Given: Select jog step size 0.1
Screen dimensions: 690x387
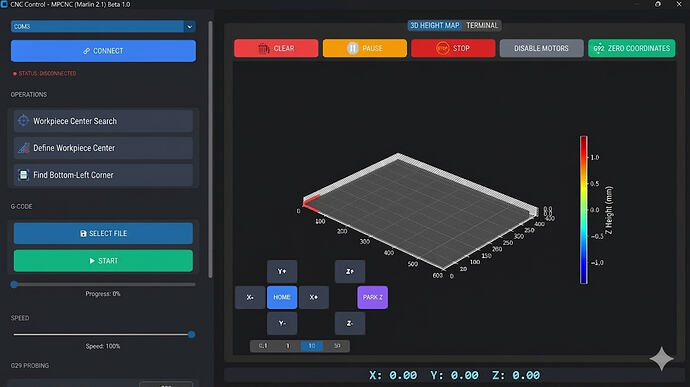Looking at the screenshot, I should [263, 346].
